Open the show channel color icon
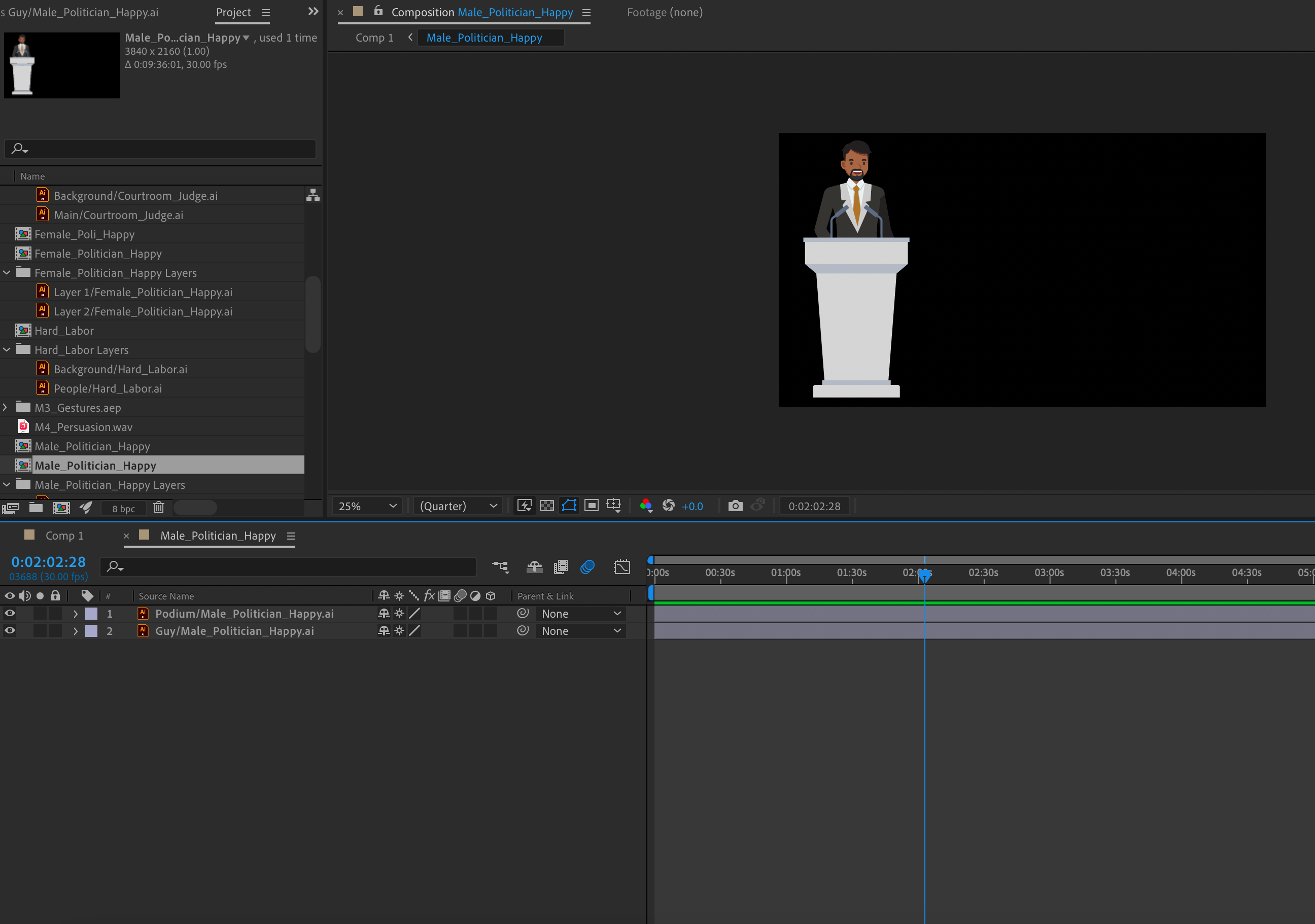Screen dimensions: 1315x924 (x=645, y=506)
